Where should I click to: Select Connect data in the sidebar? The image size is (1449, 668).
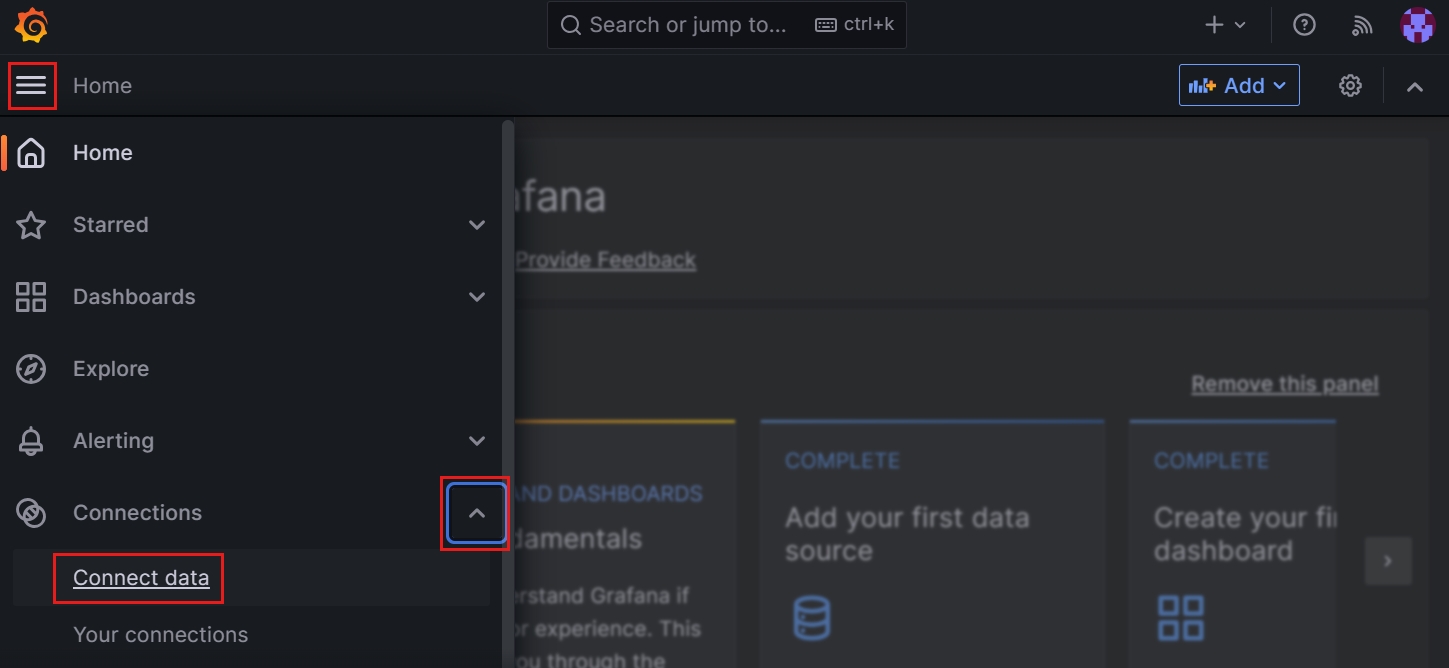click(x=138, y=577)
